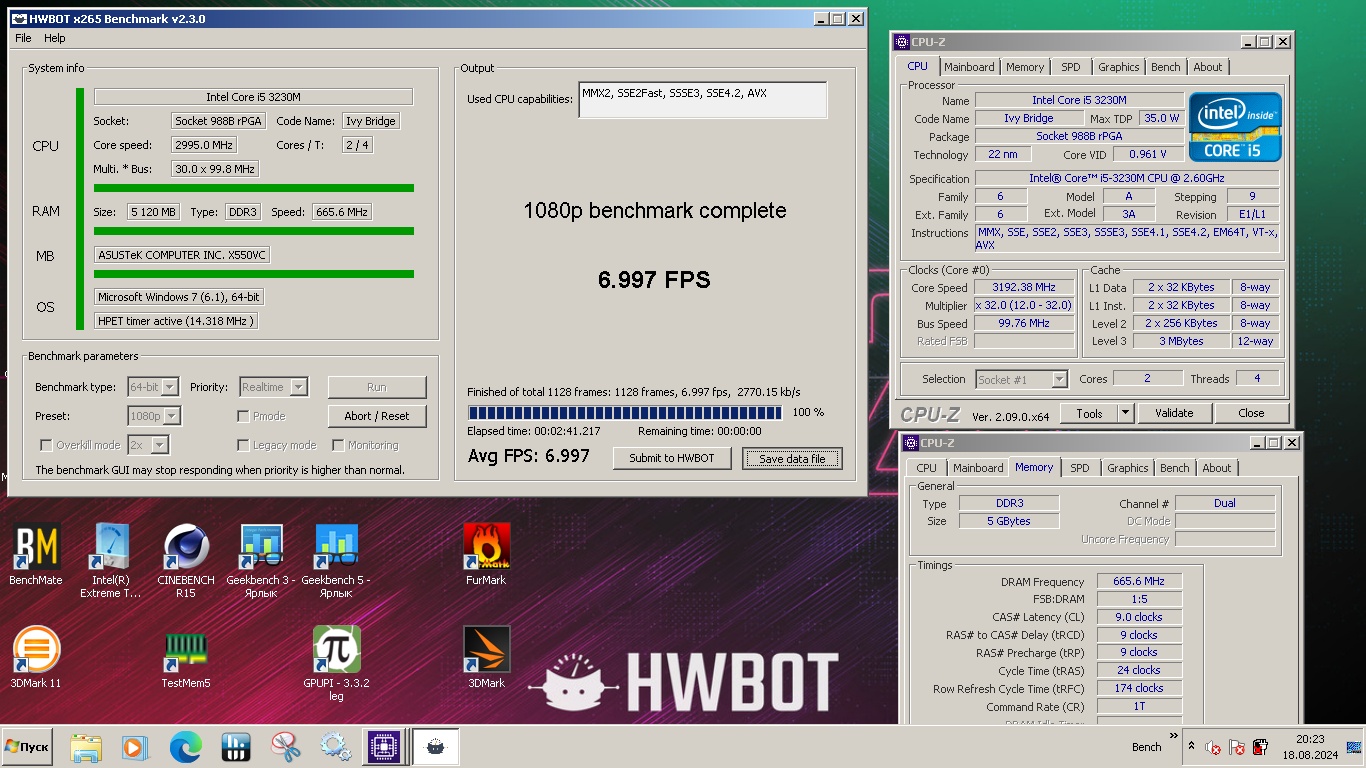The width and height of the screenshot is (1366, 768).
Task: Open Intel(R) Extreme Tuning desktop icon
Action: pyautogui.click(x=110, y=560)
